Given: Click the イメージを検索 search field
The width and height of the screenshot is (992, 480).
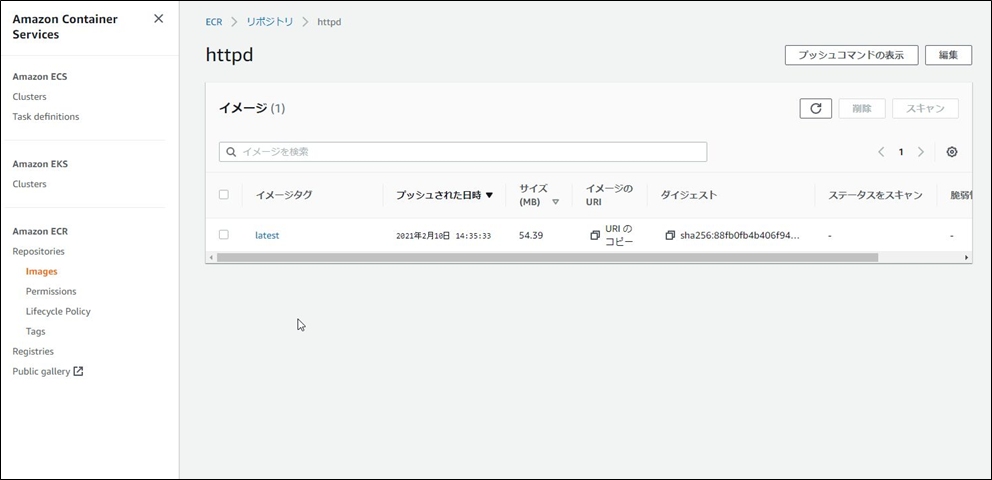Looking at the screenshot, I should [463, 152].
